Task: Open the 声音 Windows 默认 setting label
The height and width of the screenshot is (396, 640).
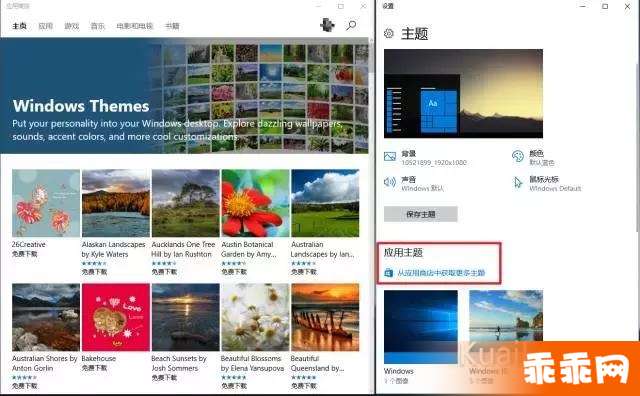Action: 422,184
